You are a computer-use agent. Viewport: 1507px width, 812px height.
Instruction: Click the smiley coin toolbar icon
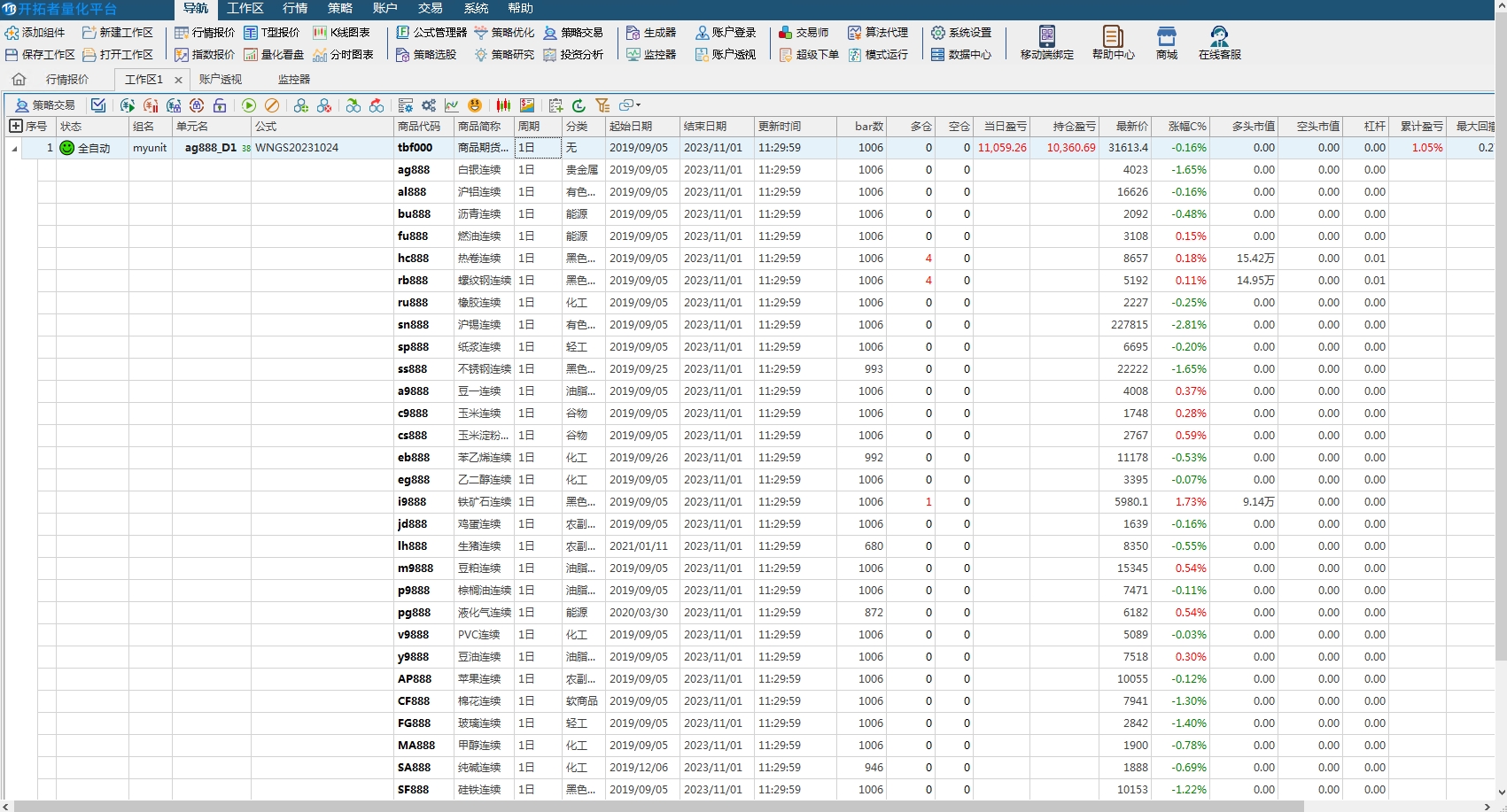(475, 105)
